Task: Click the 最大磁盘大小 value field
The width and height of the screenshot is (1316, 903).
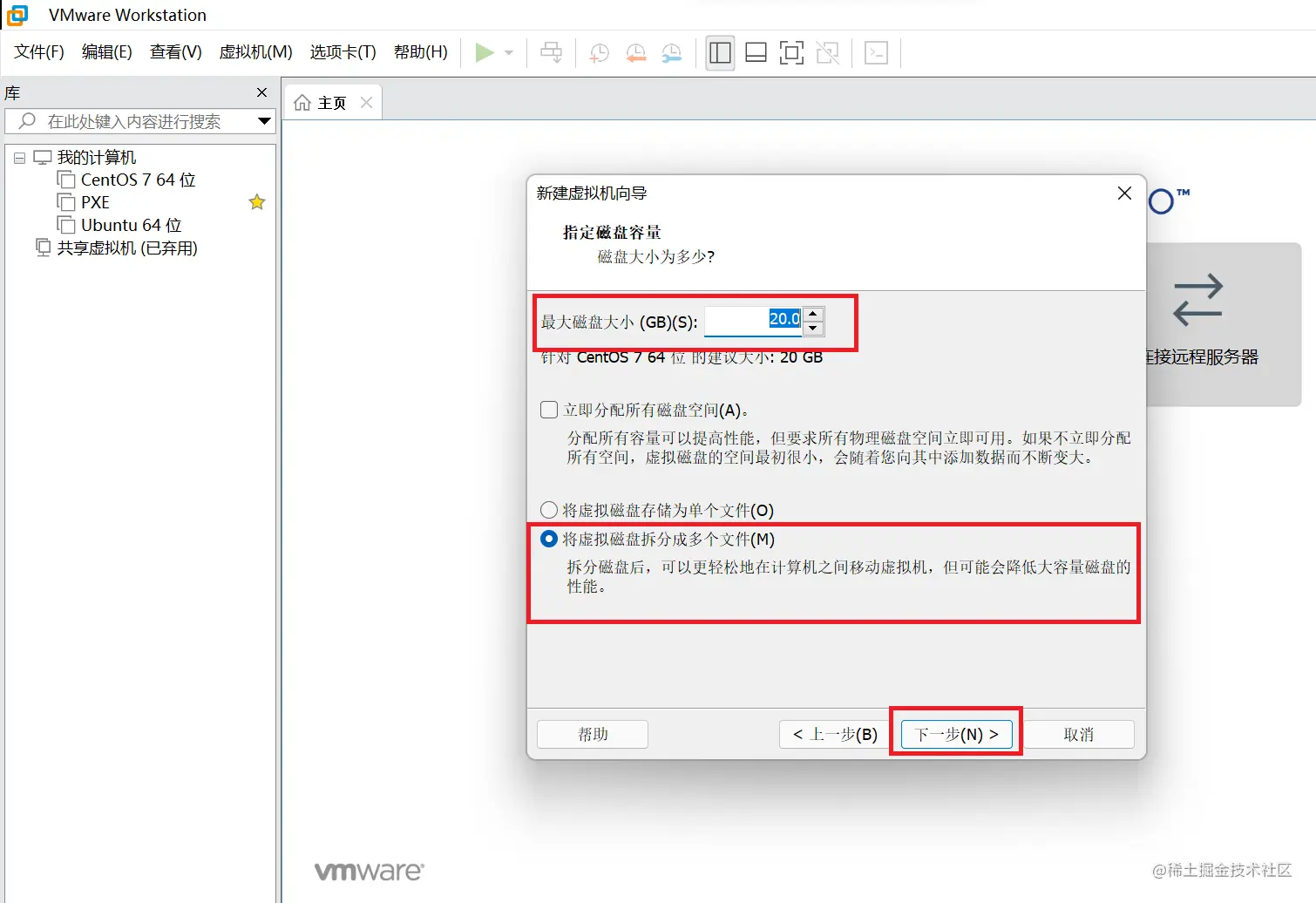Action: pos(753,321)
